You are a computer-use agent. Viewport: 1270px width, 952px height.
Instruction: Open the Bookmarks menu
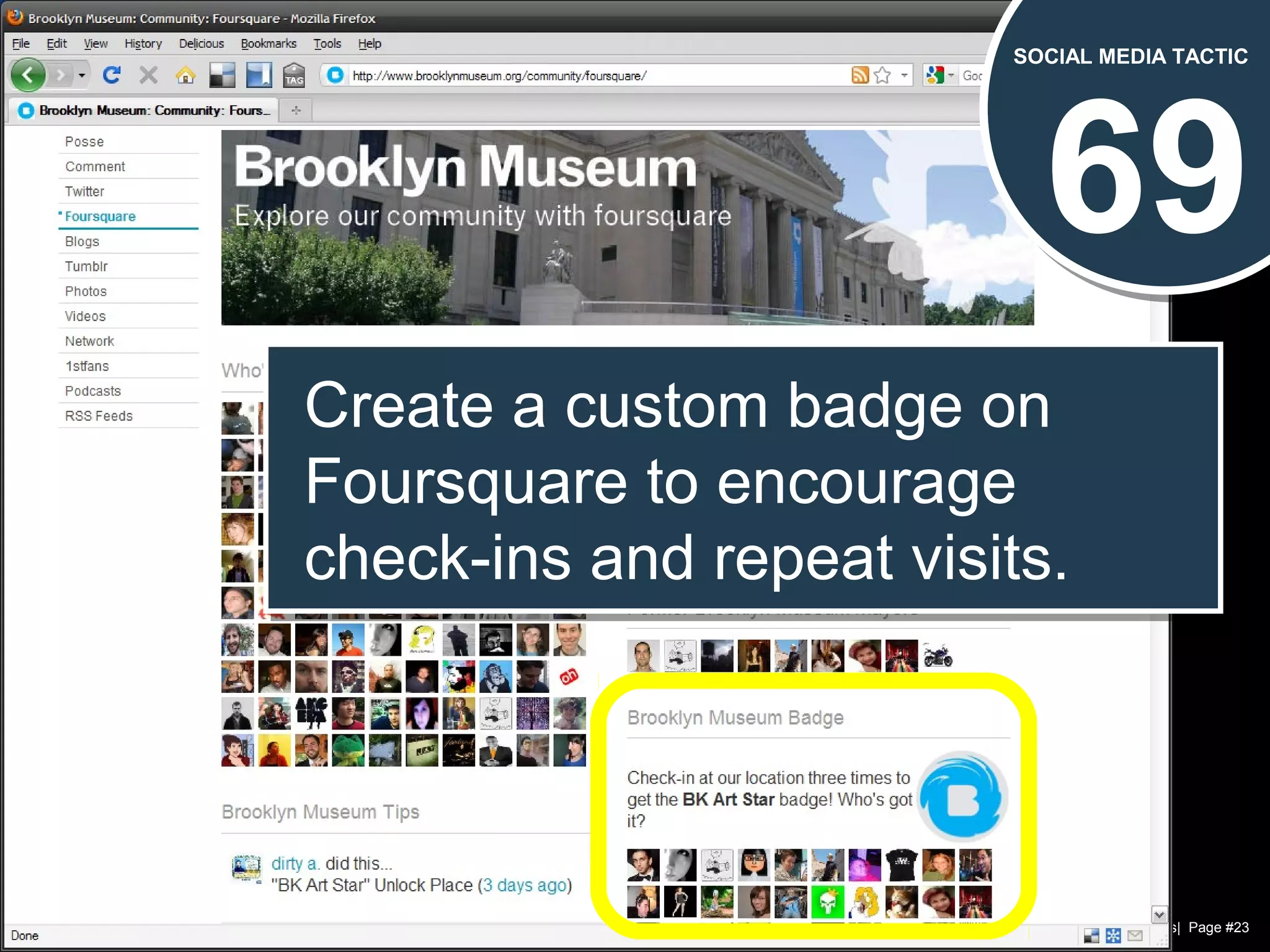click(269, 43)
